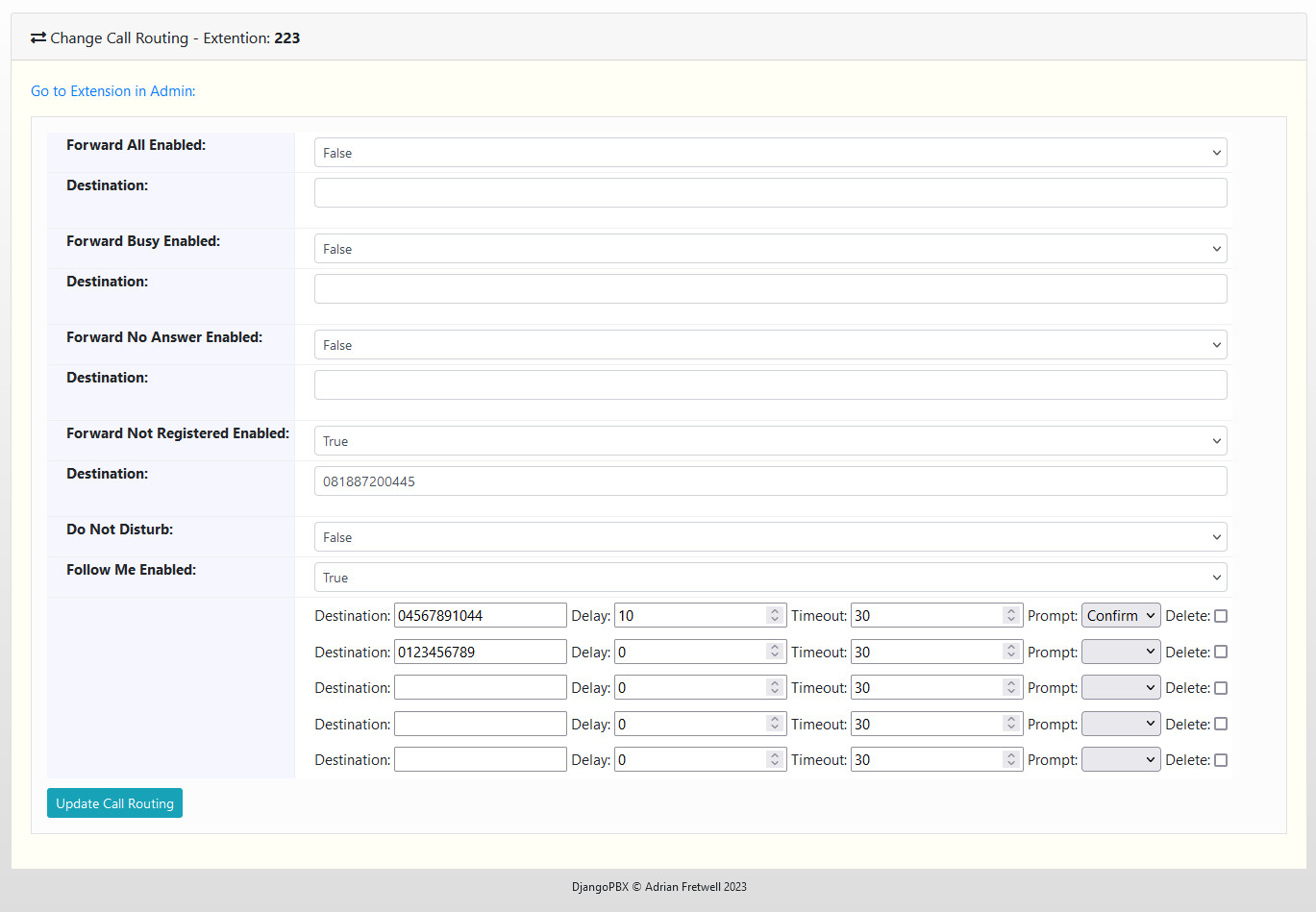1316x912 pixels.
Task: Check Delete box for destination 0123456789
Action: click(1221, 652)
